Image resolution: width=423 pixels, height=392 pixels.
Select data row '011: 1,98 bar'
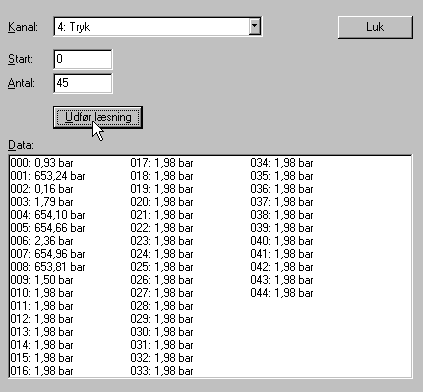tap(42, 306)
